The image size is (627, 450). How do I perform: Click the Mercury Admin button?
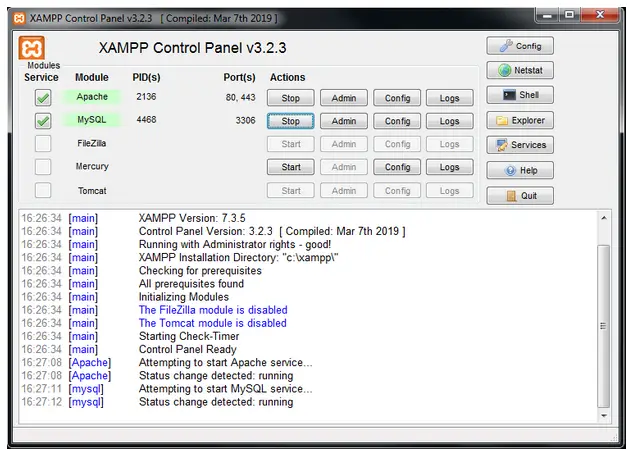pyautogui.click(x=343, y=167)
